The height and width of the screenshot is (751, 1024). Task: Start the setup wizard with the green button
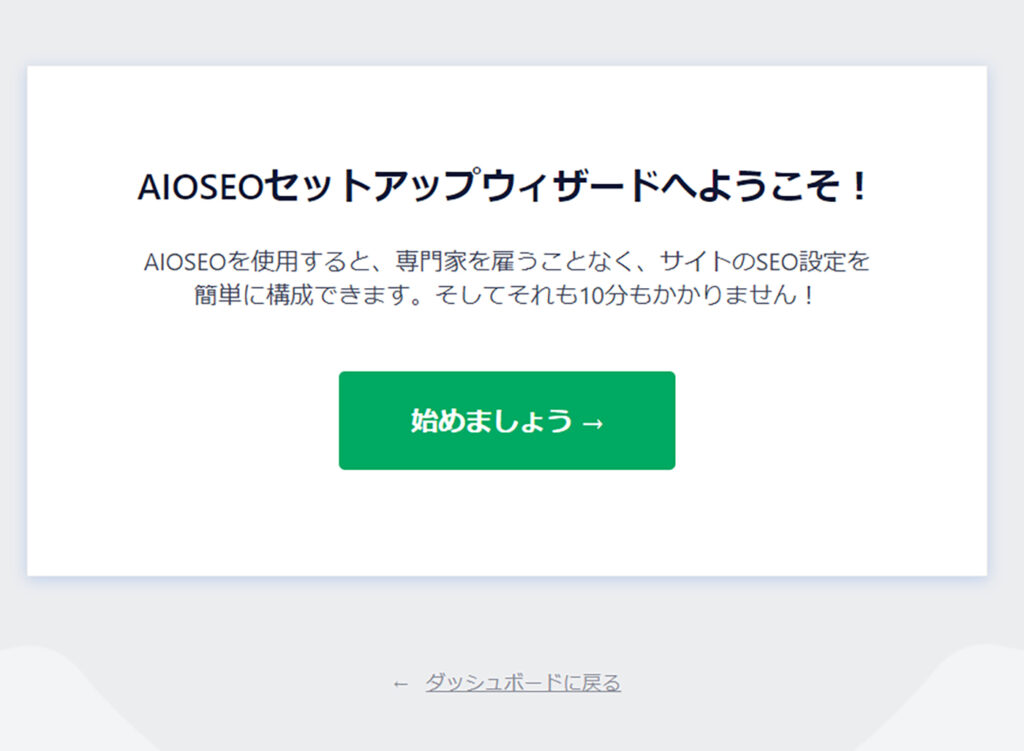507,421
